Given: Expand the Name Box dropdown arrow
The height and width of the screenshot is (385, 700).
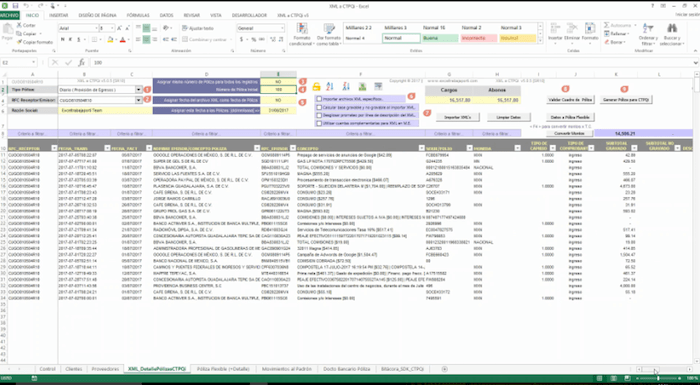Looking at the screenshot, I should click(34, 63).
